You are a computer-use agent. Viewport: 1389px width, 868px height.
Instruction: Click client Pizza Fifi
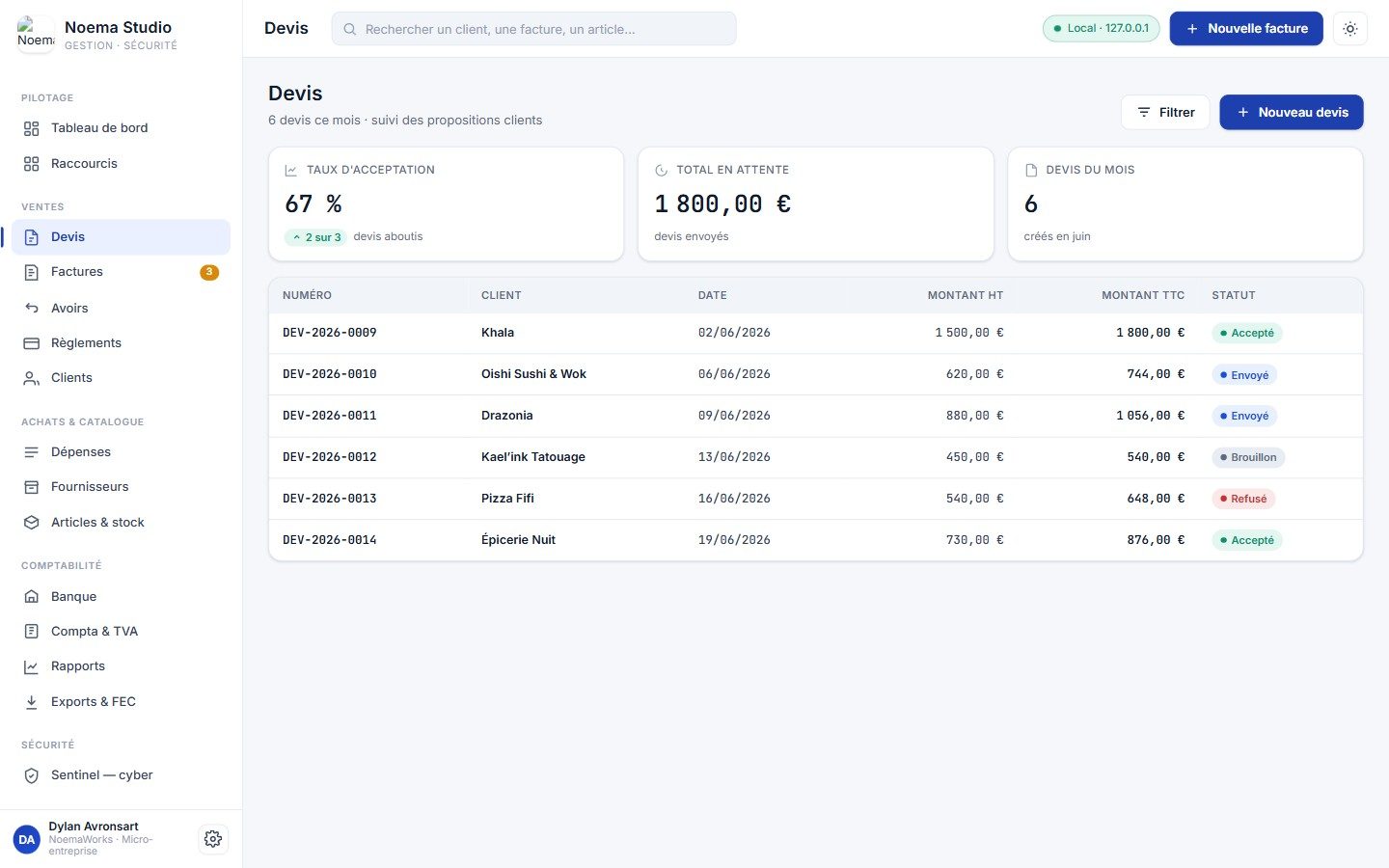(507, 499)
